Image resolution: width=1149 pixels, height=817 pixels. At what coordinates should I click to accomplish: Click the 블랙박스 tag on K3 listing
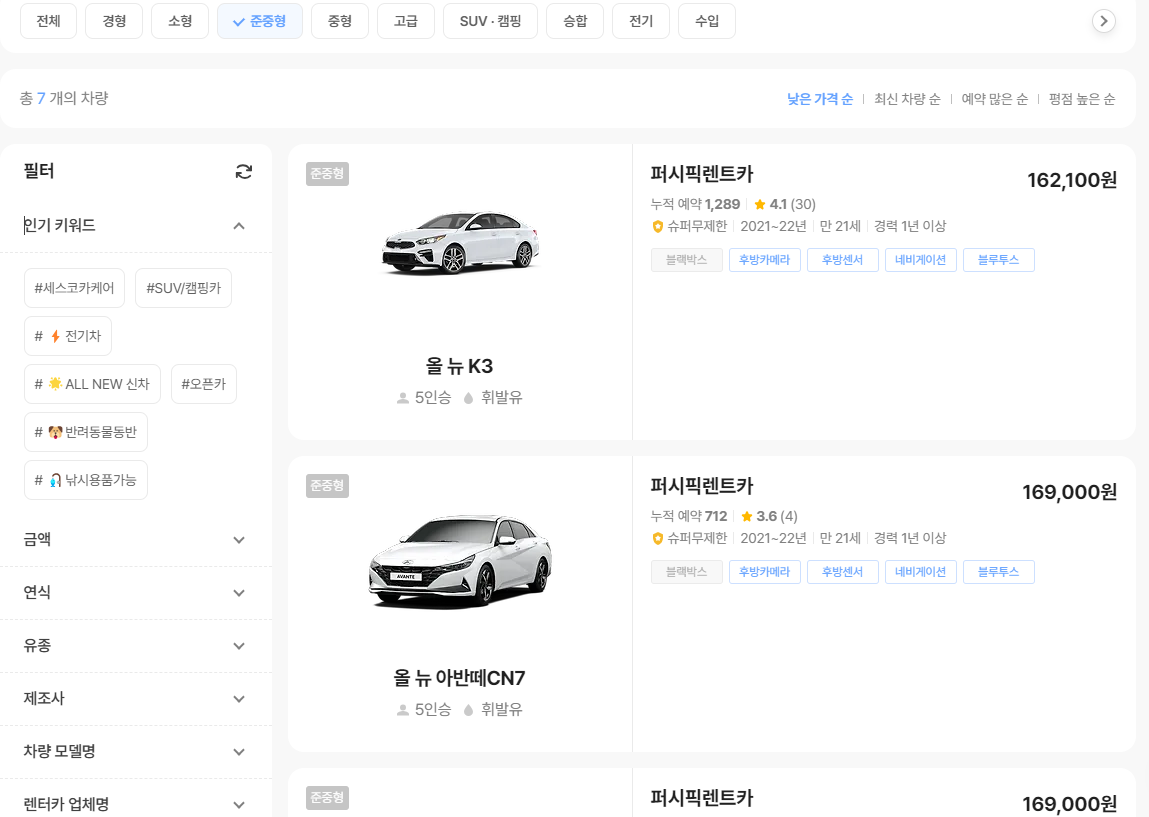point(687,260)
